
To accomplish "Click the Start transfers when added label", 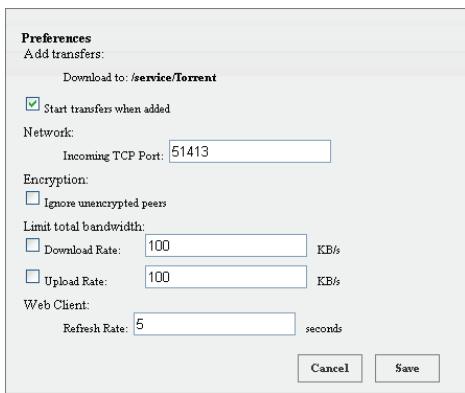I will coord(107,109).
